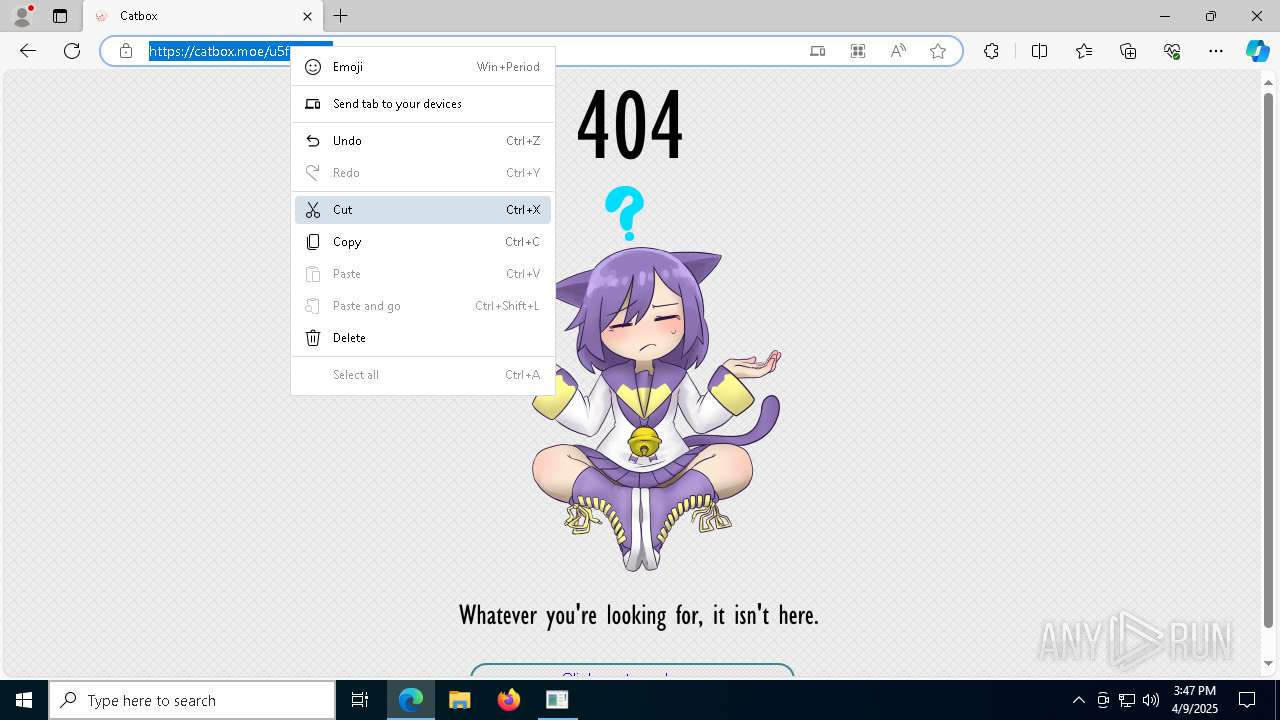
Task: Open the Collections icon
Action: coord(1128,51)
